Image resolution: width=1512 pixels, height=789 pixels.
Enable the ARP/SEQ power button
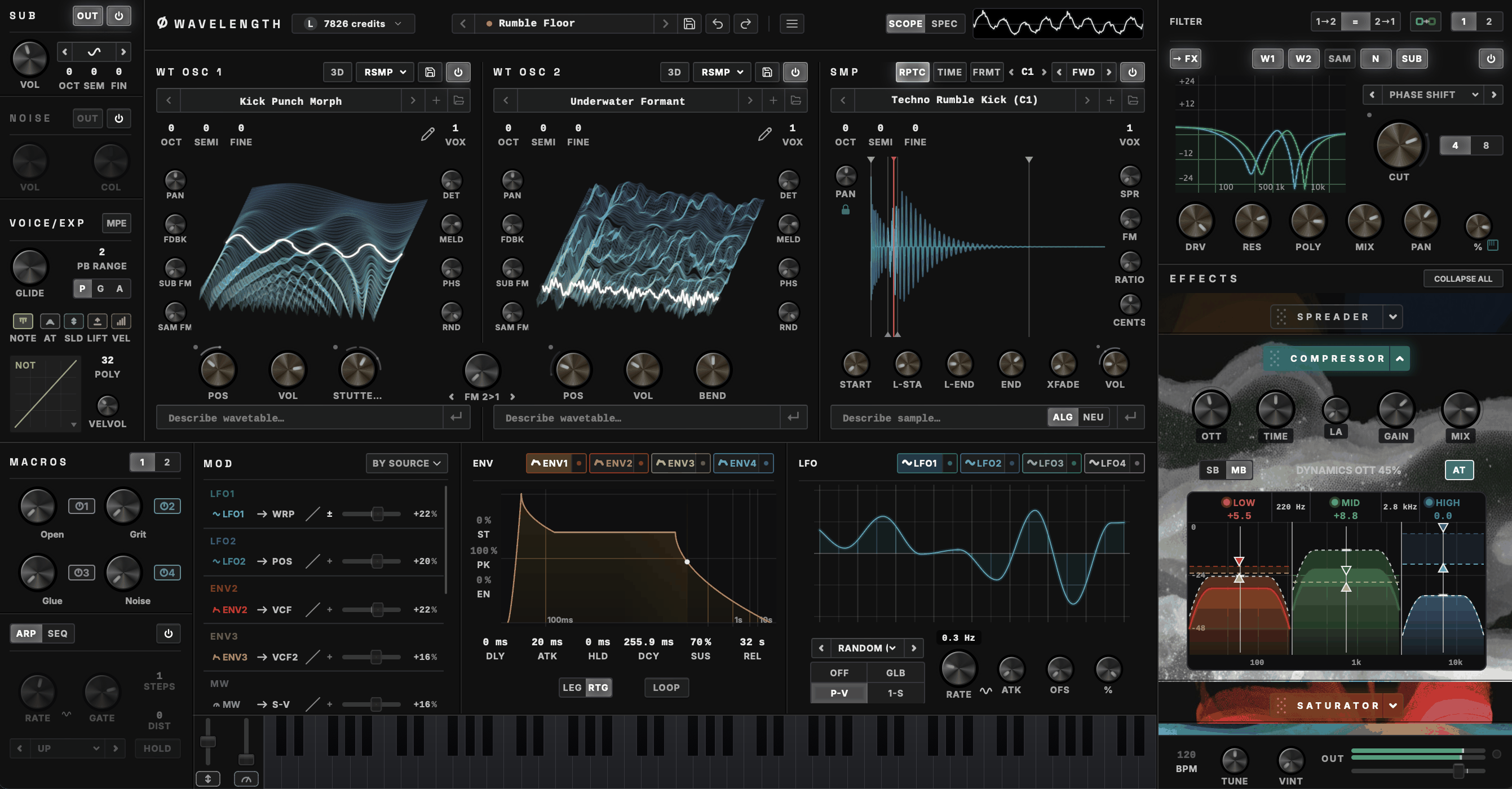pyautogui.click(x=169, y=633)
